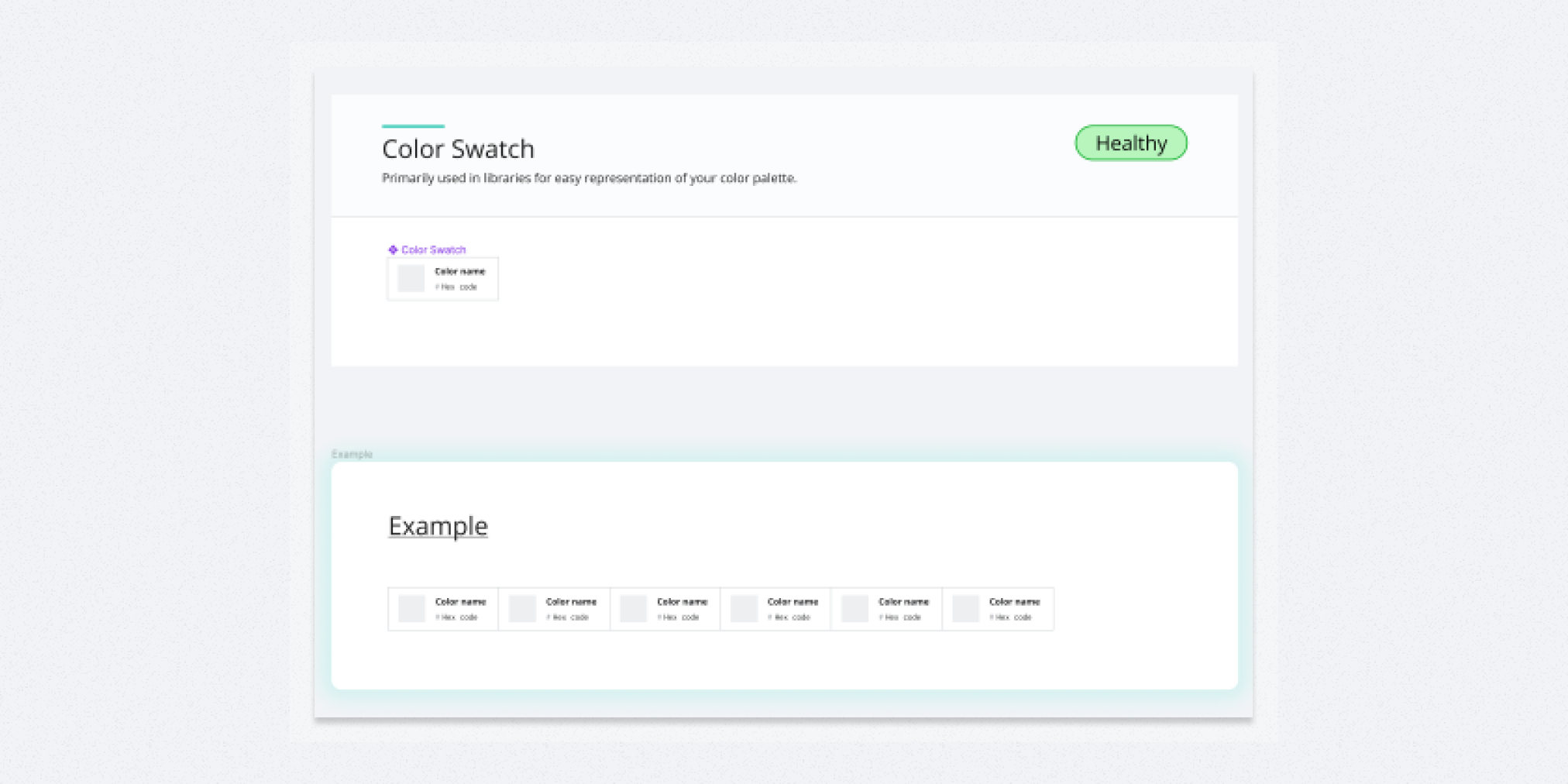The width and height of the screenshot is (1568, 784).
Task: Click the description text under Color Swatch
Action: [x=589, y=177]
